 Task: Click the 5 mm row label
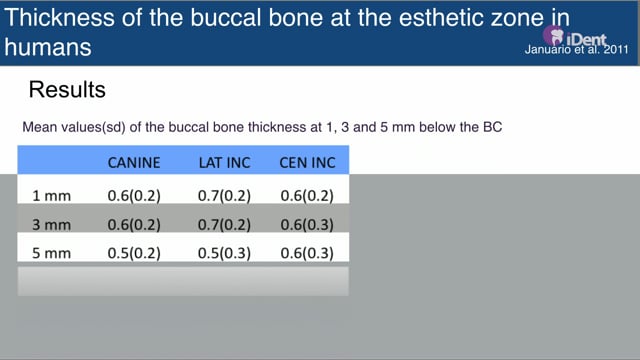coord(51,253)
